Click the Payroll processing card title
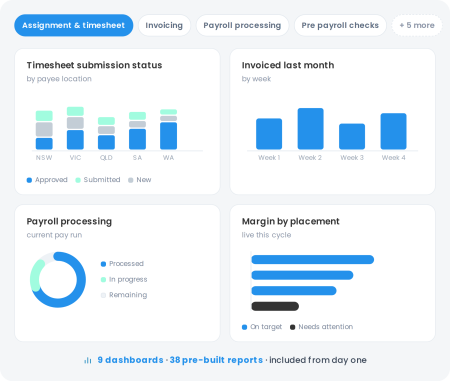This screenshot has width=450, height=381. [69, 221]
